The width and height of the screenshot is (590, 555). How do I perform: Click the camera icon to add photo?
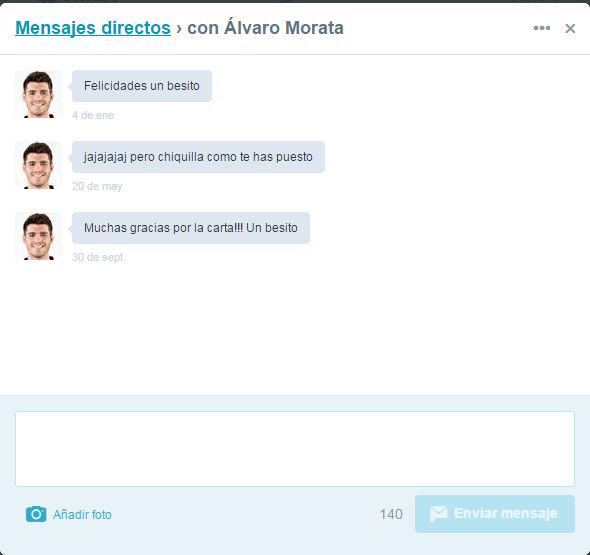point(36,514)
